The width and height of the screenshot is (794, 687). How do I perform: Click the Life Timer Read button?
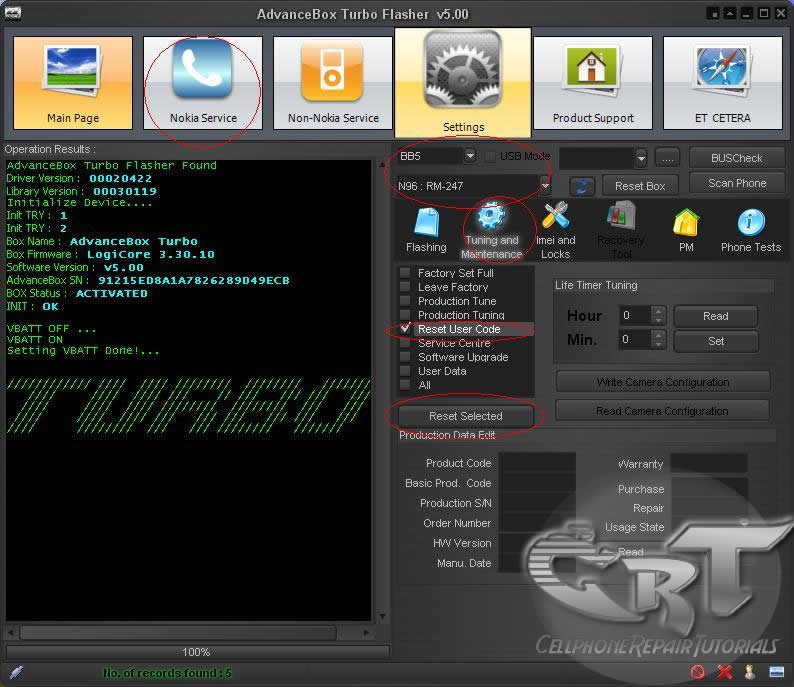pyautogui.click(x=716, y=316)
